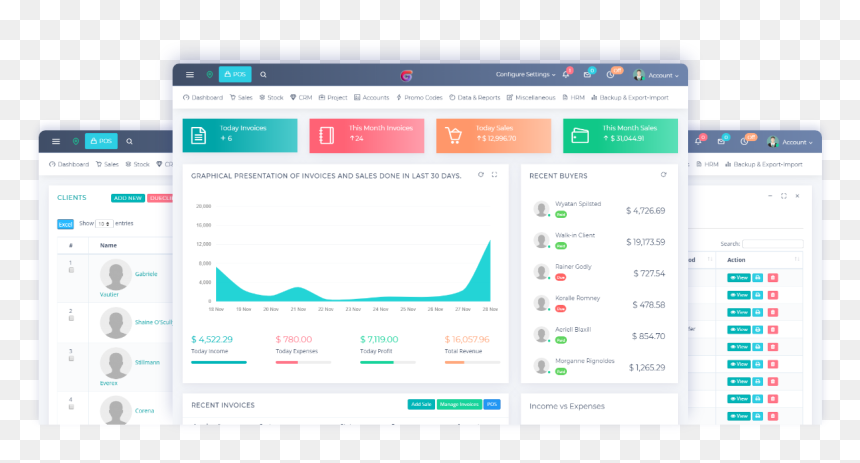Open Dashboard menu in the front window
The height and width of the screenshot is (463, 860).
[x=203, y=98]
